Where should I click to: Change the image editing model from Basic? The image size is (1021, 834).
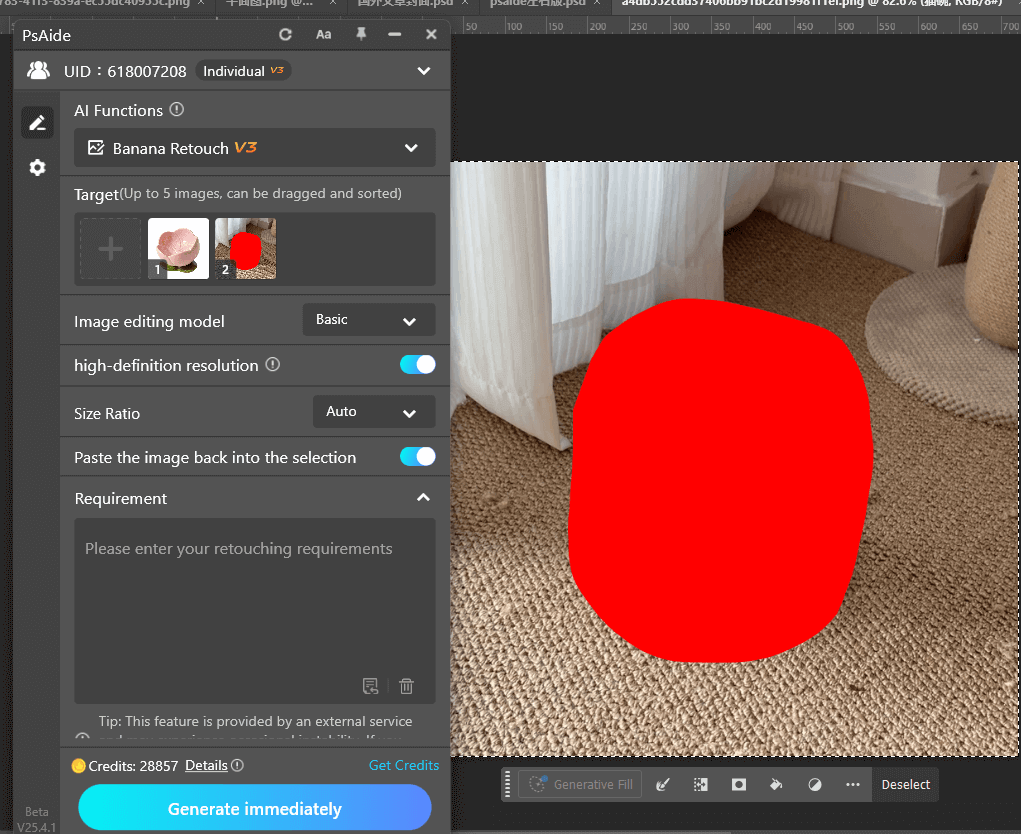click(368, 320)
